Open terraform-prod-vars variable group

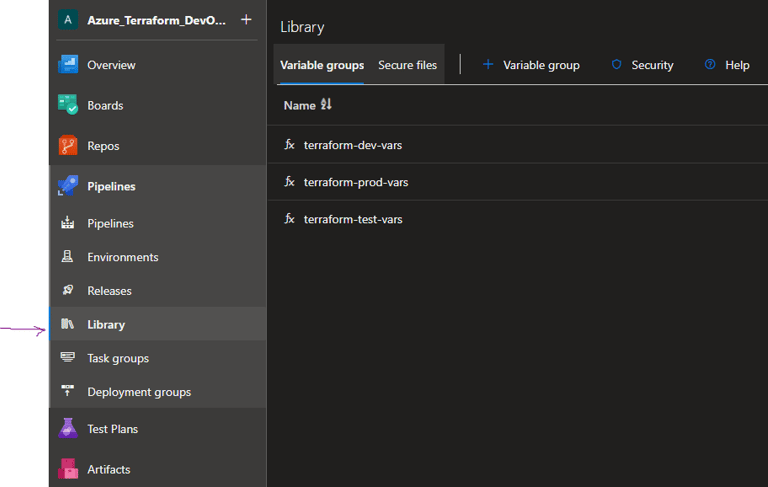[x=356, y=182]
